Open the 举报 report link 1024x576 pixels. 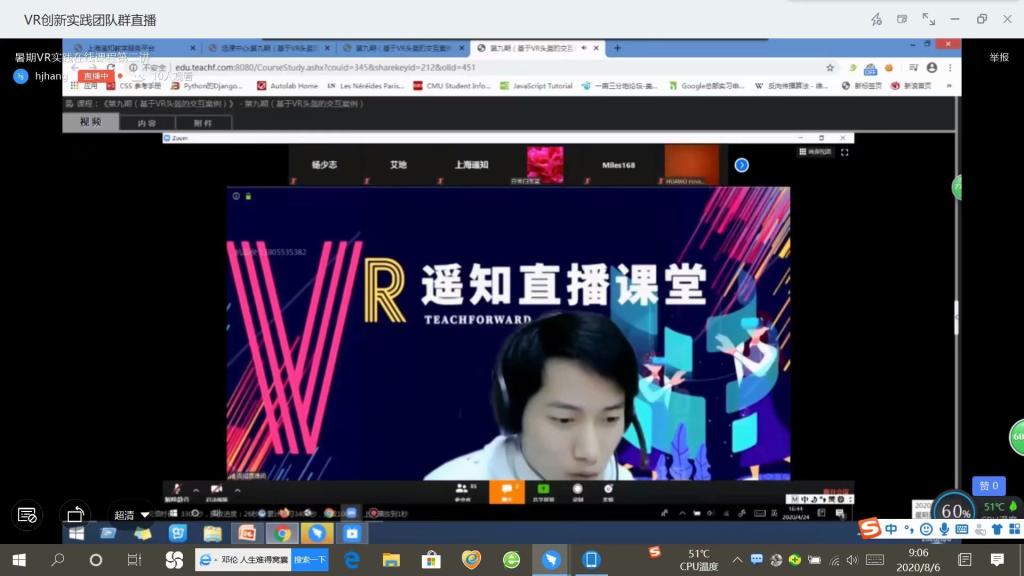pyautogui.click(x=999, y=57)
